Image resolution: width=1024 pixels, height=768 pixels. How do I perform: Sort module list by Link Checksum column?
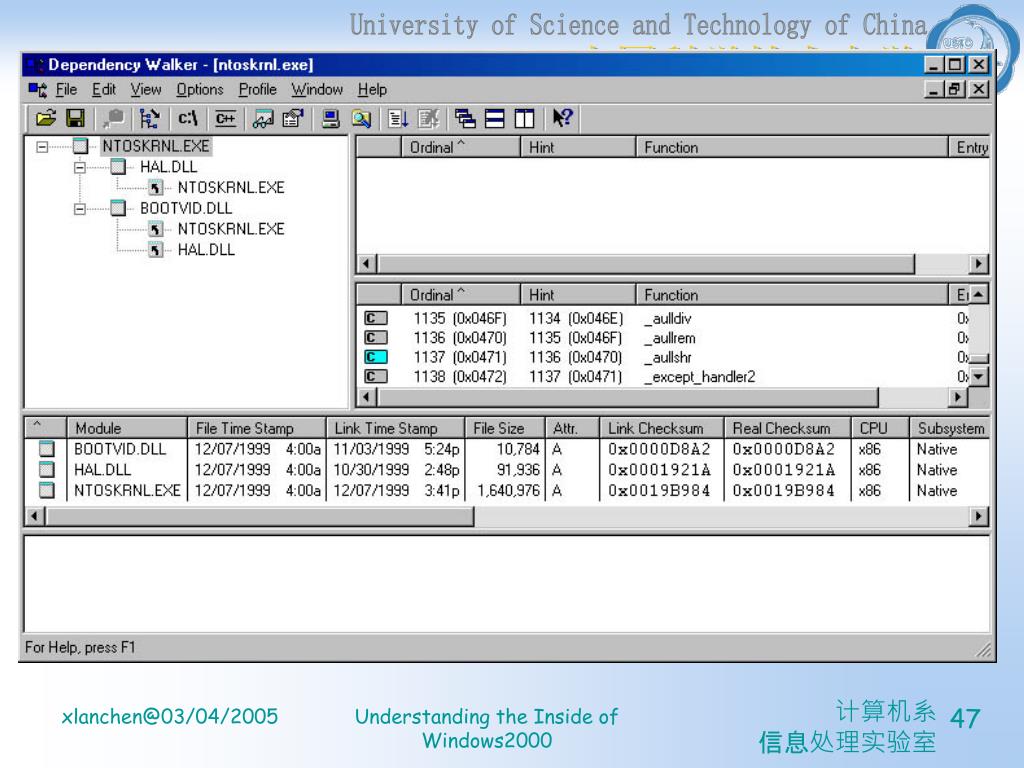pyautogui.click(x=662, y=428)
